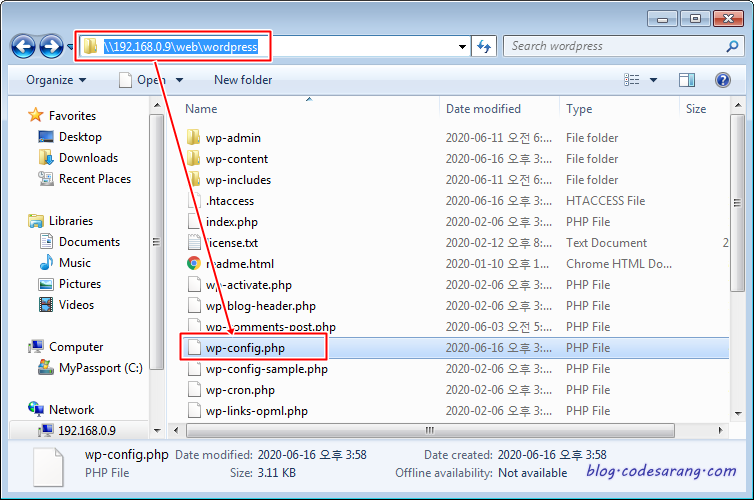Click the horizontal scroll right arrow
The height and width of the screenshot is (500, 754).
(x=720, y=430)
